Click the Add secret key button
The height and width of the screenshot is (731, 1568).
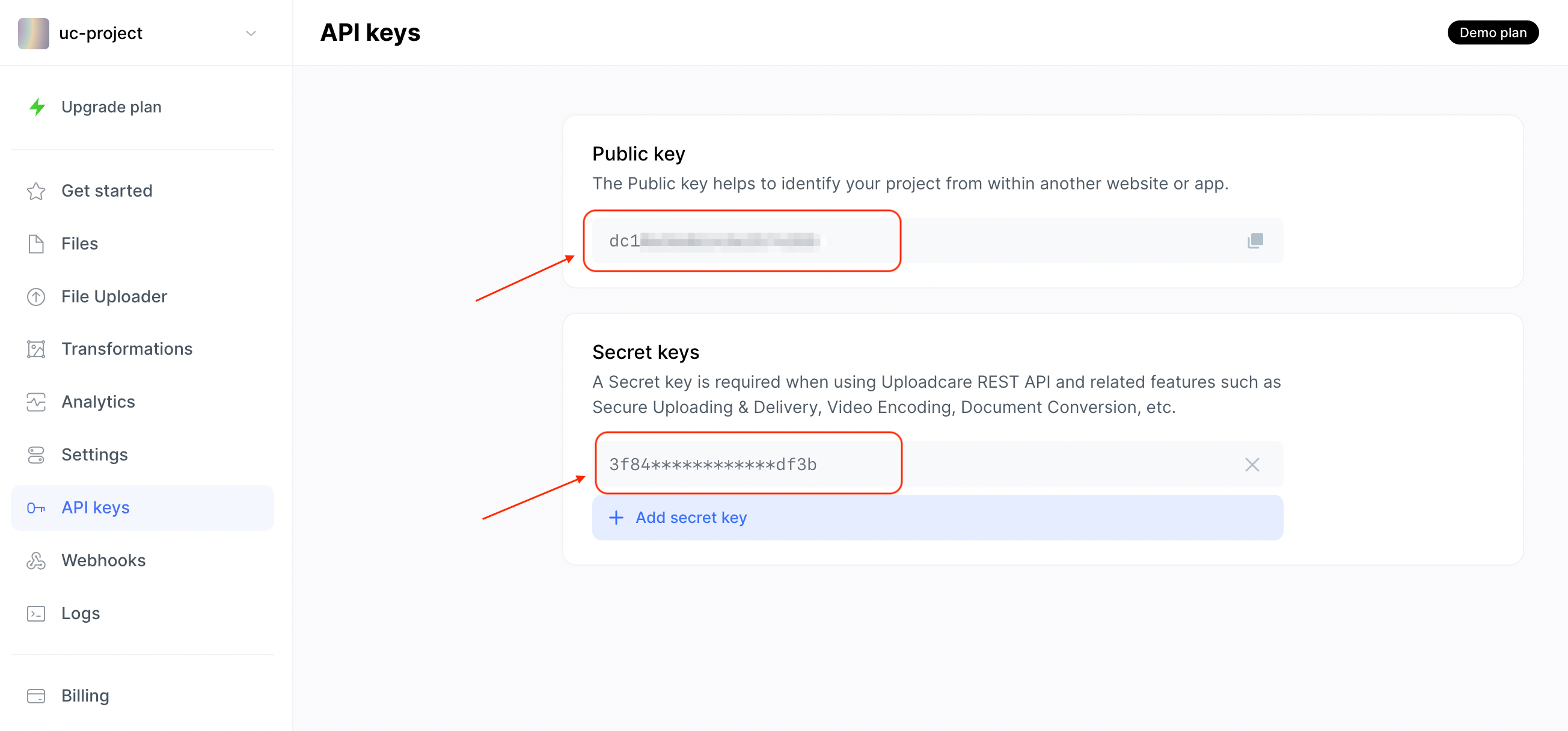point(678,518)
